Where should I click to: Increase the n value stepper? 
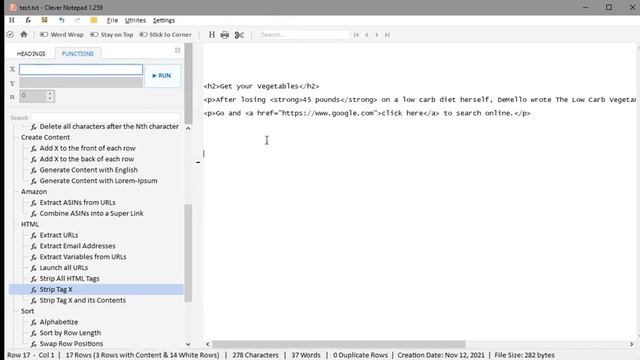[50, 93]
